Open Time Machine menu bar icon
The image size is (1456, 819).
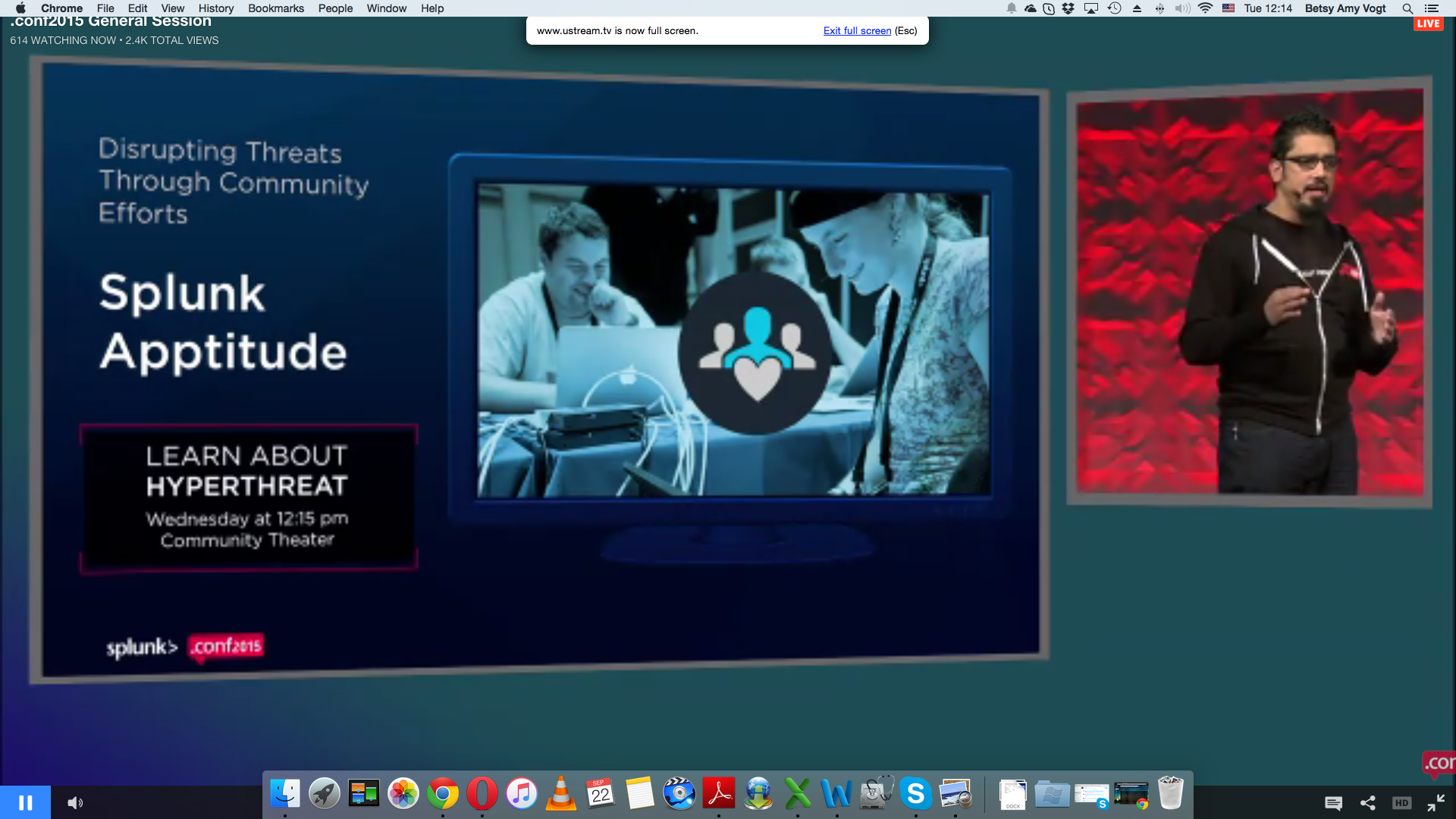click(1114, 8)
